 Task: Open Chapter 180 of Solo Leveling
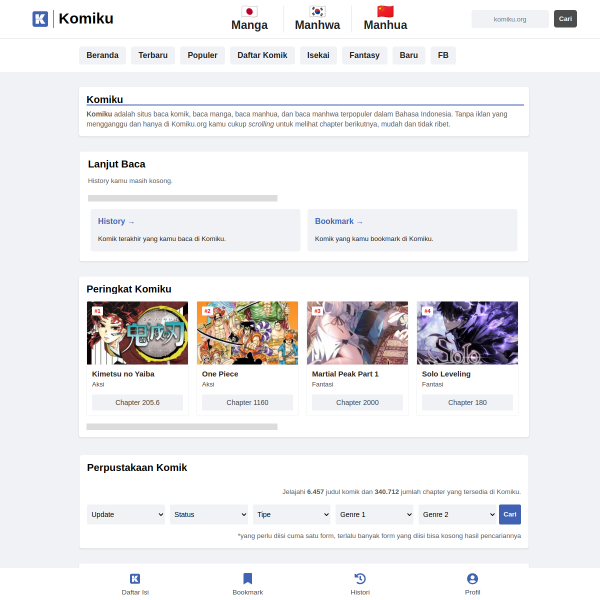coord(467,403)
